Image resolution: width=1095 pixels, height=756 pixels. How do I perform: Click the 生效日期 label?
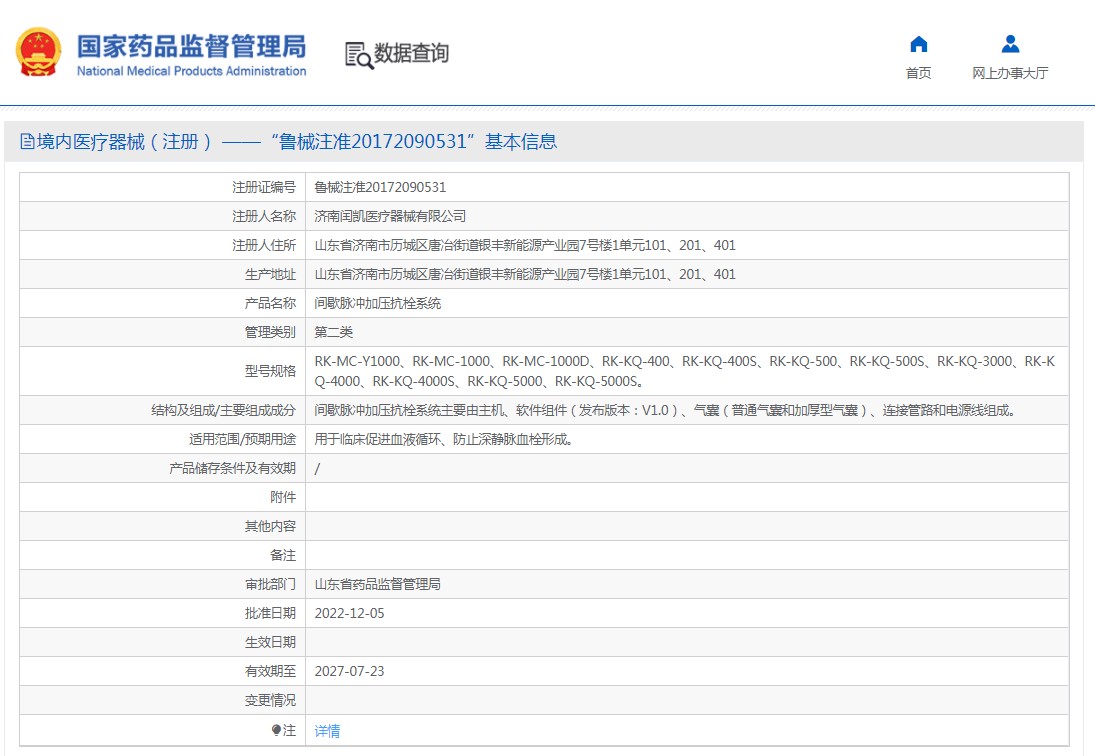[270, 642]
